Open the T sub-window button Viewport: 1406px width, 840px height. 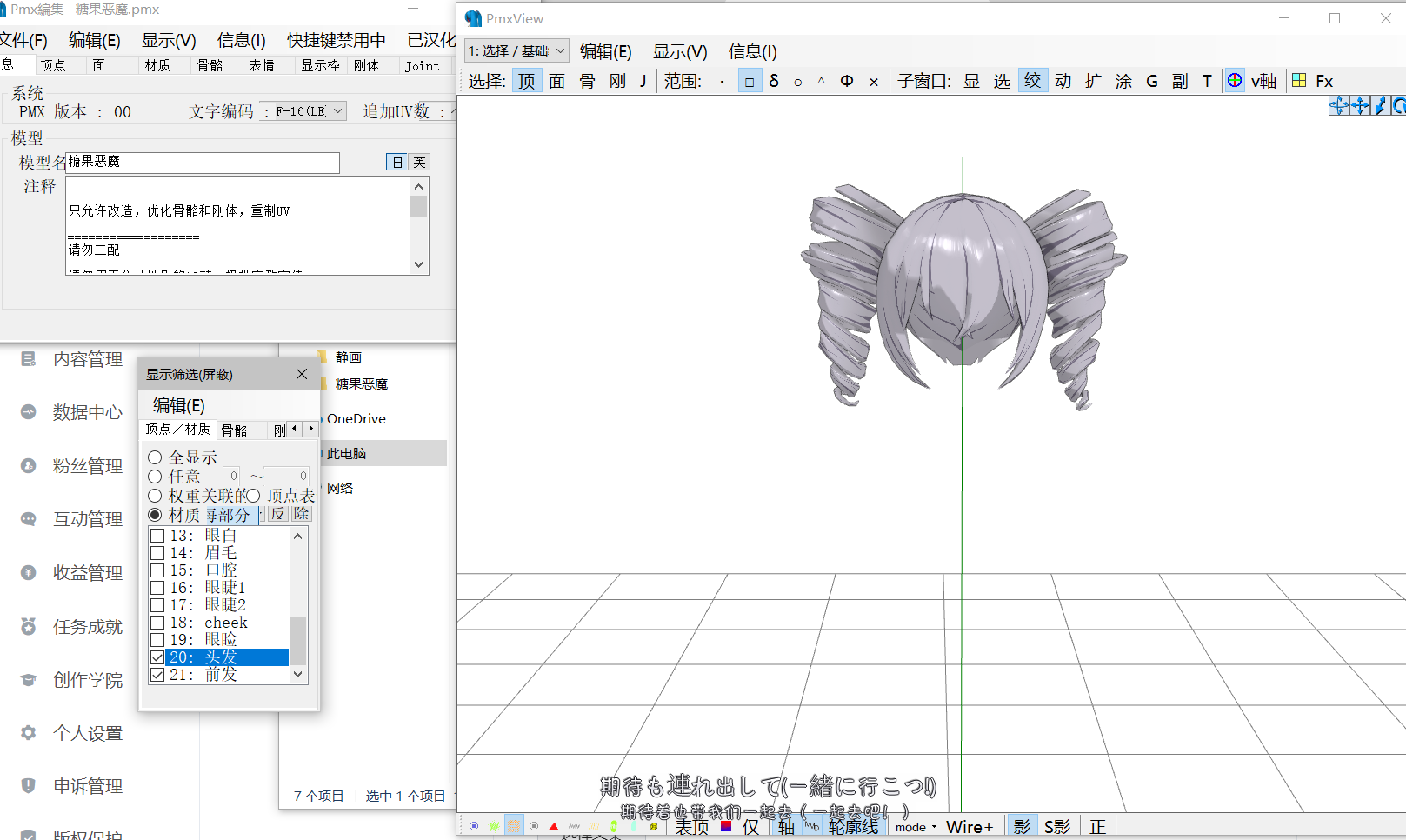point(1207,81)
